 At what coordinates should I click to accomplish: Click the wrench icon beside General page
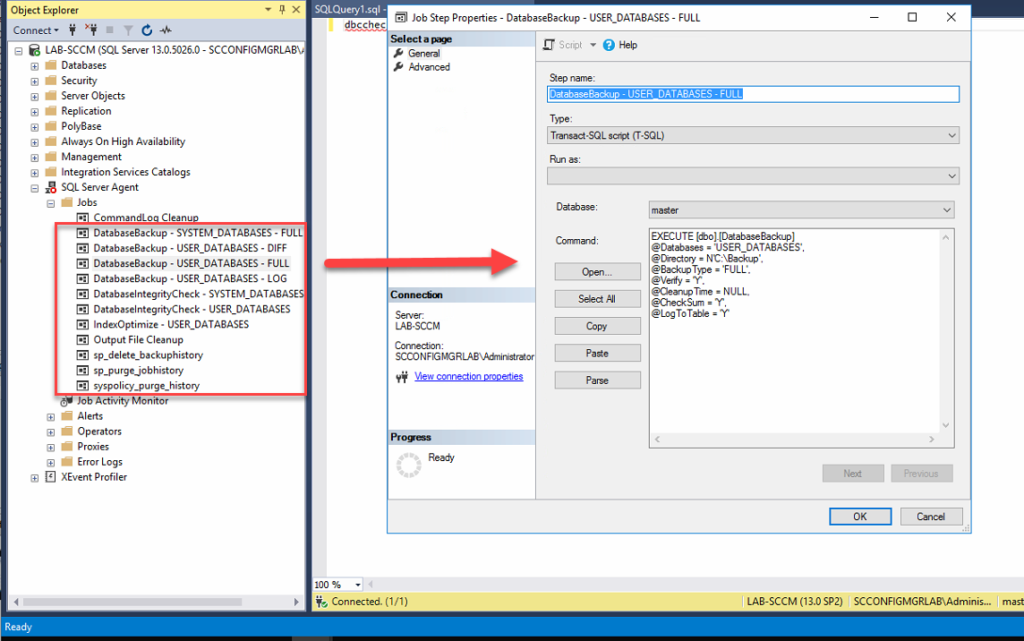[x=398, y=54]
